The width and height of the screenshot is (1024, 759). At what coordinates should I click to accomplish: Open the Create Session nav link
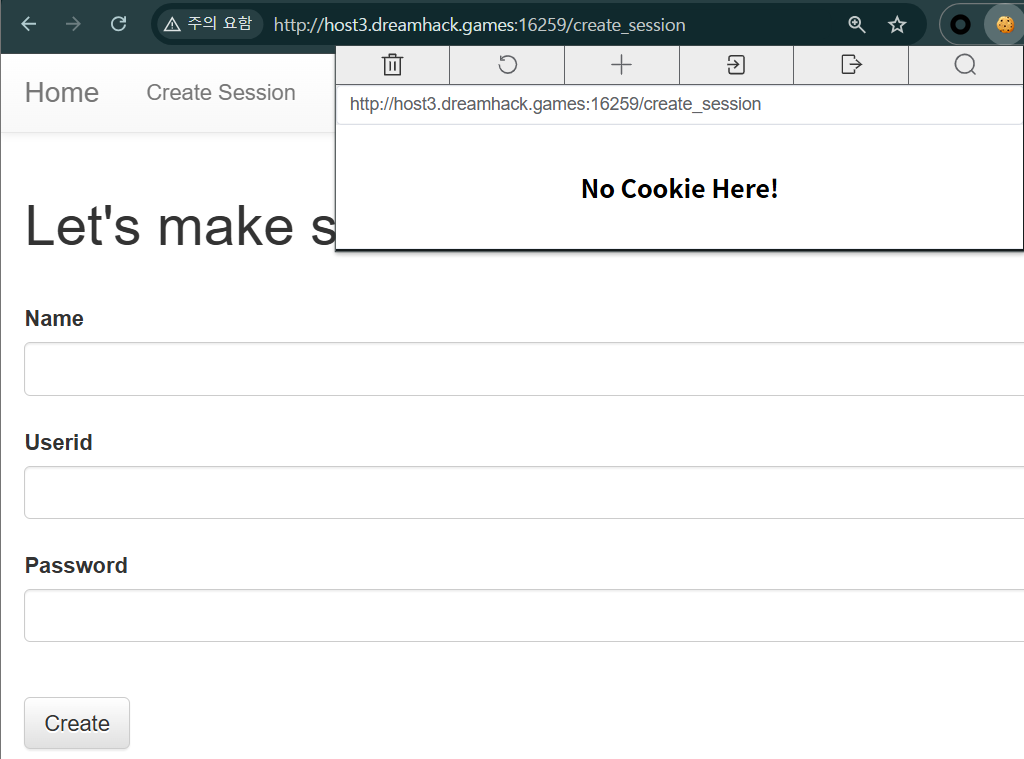click(221, 93)
